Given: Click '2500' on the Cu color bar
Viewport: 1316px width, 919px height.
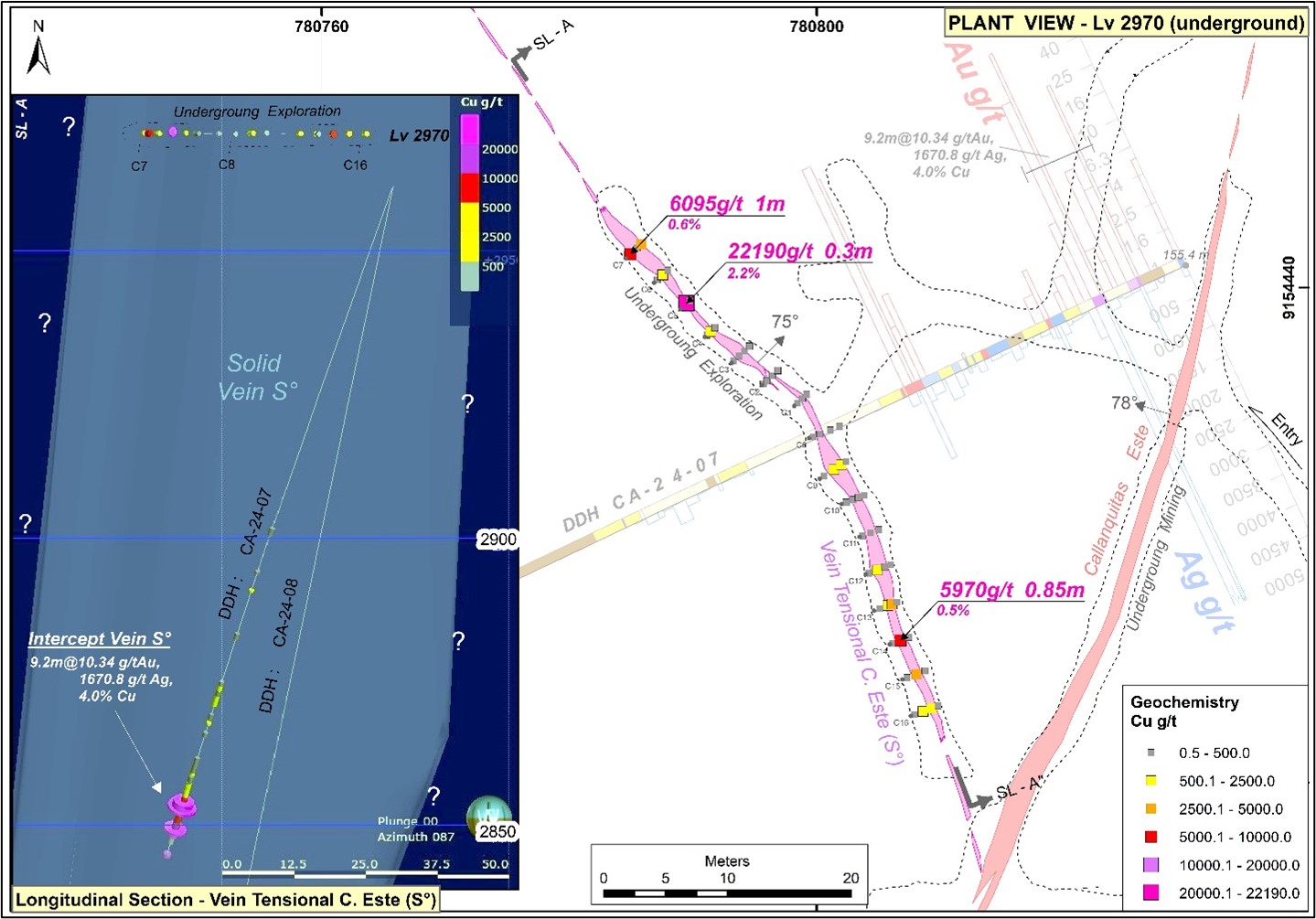Looking at the screenshot, I should (x=497, y=237).
